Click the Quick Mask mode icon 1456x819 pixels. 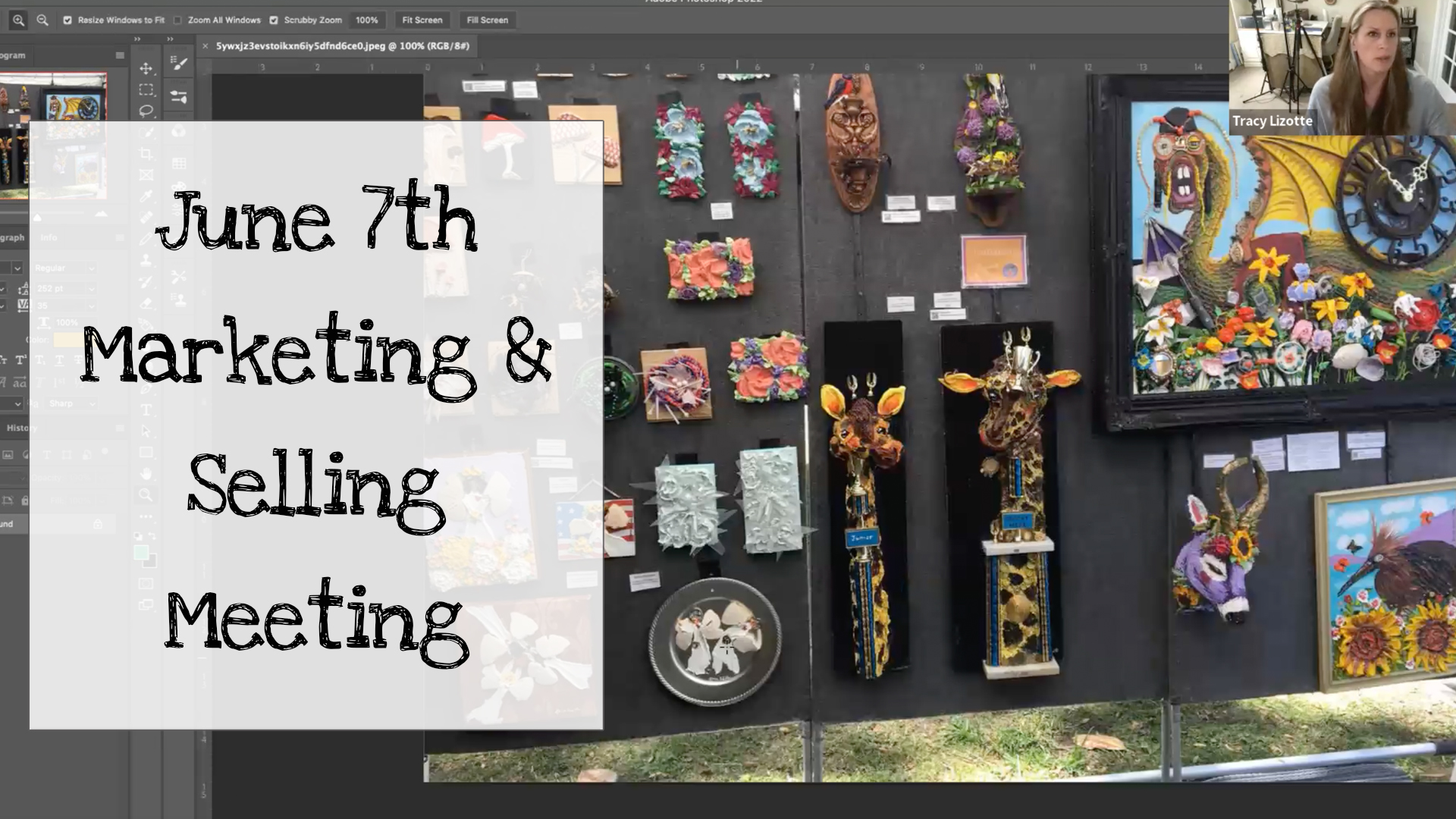point(146,583)
